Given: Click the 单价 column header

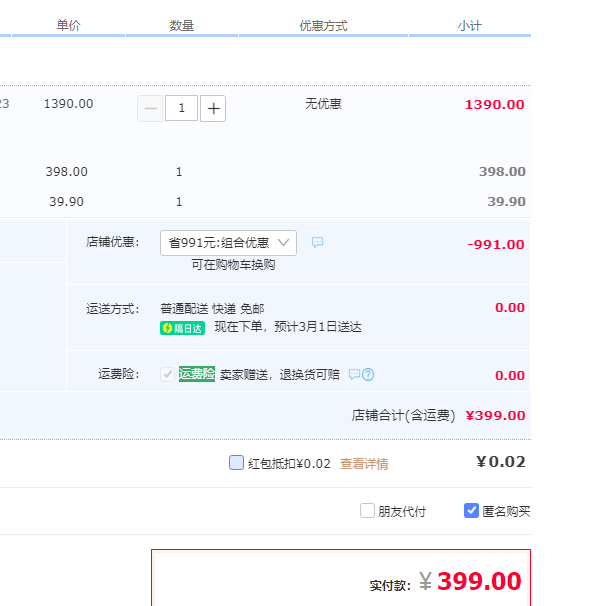Looking at the screenshot, I should tap(68, 25).
